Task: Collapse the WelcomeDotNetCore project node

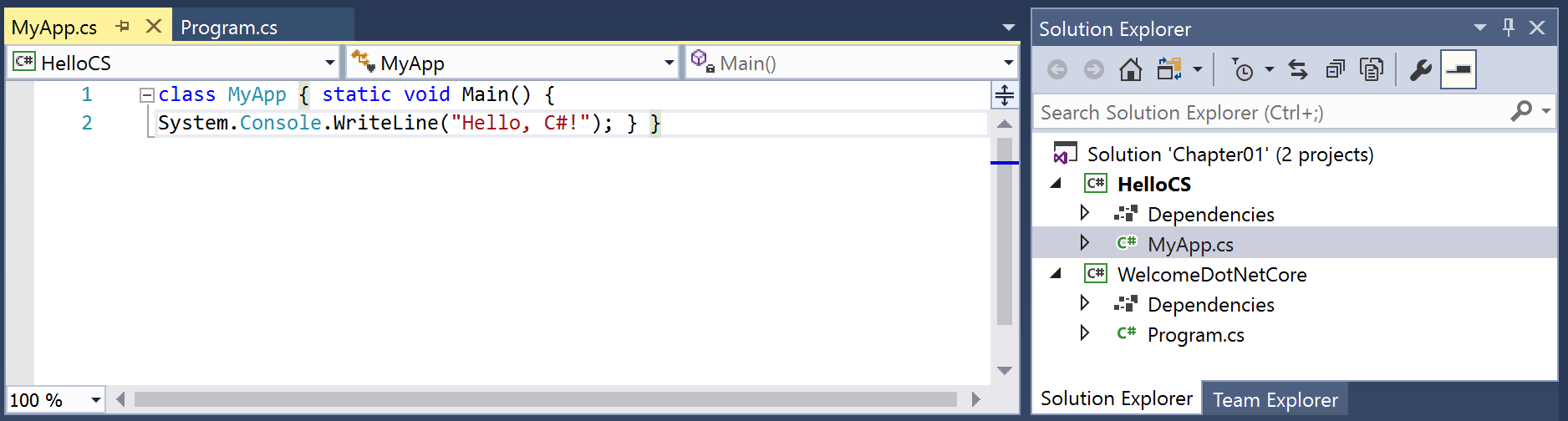Action: [x=1056, y=274]
